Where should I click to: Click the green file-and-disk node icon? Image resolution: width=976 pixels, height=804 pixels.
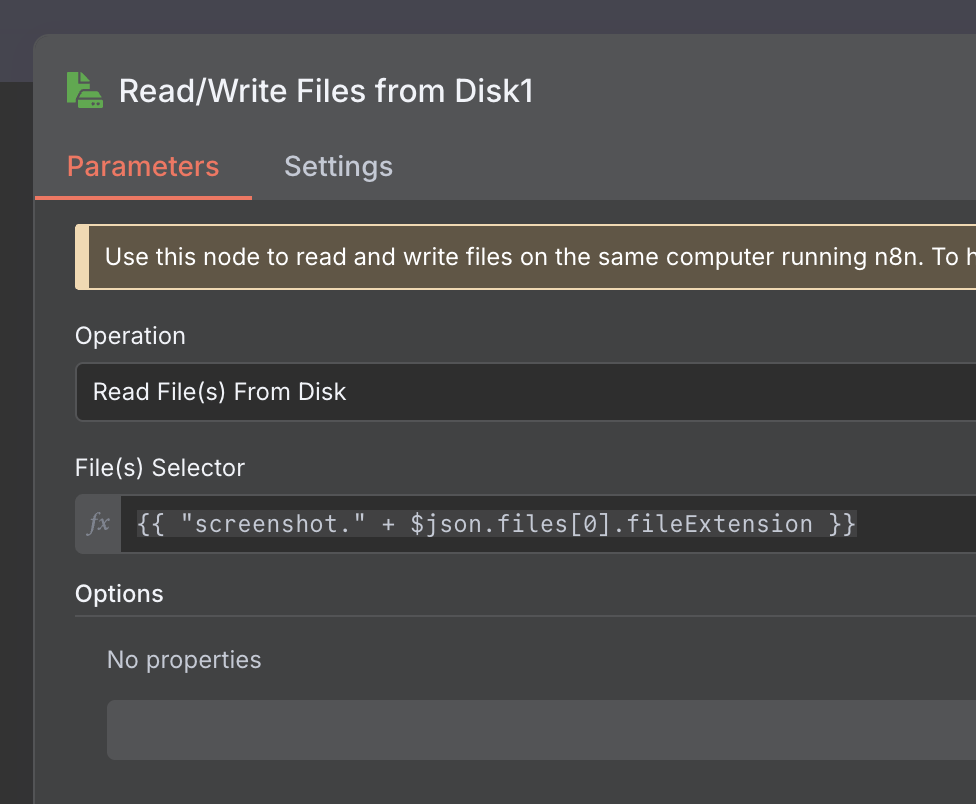(85, 90)
